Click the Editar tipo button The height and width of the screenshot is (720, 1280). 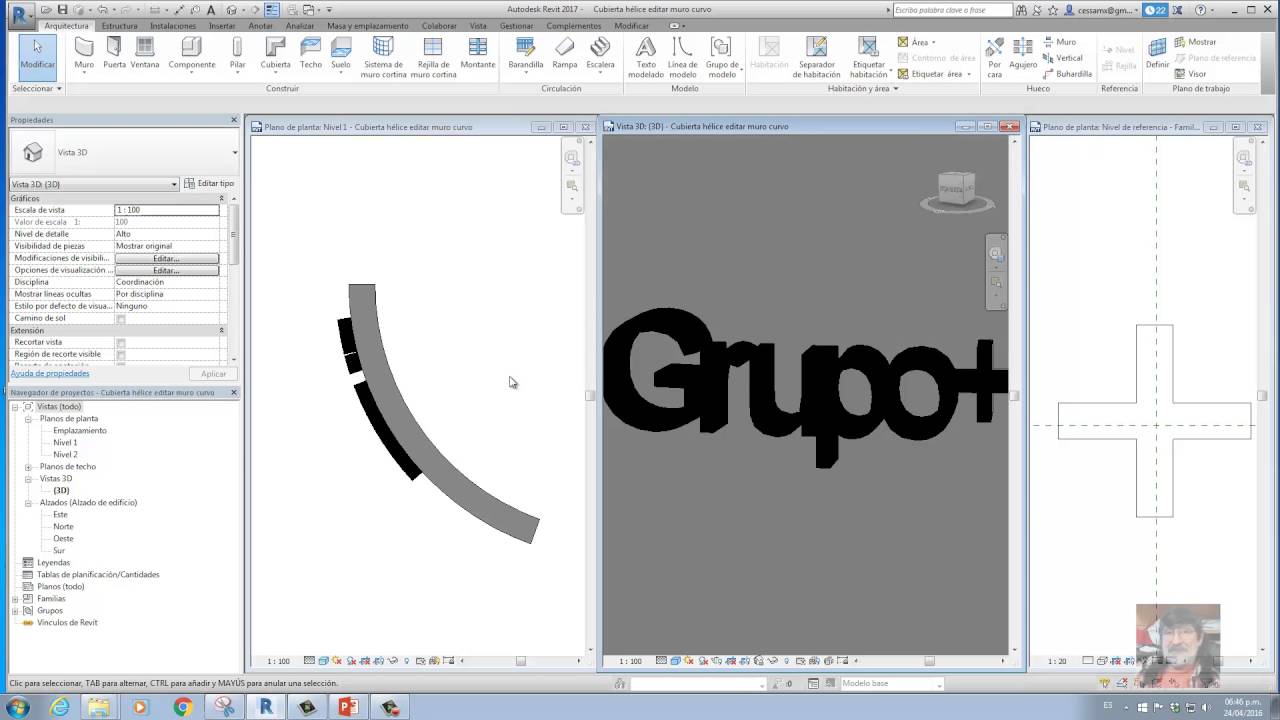[210, 184]
